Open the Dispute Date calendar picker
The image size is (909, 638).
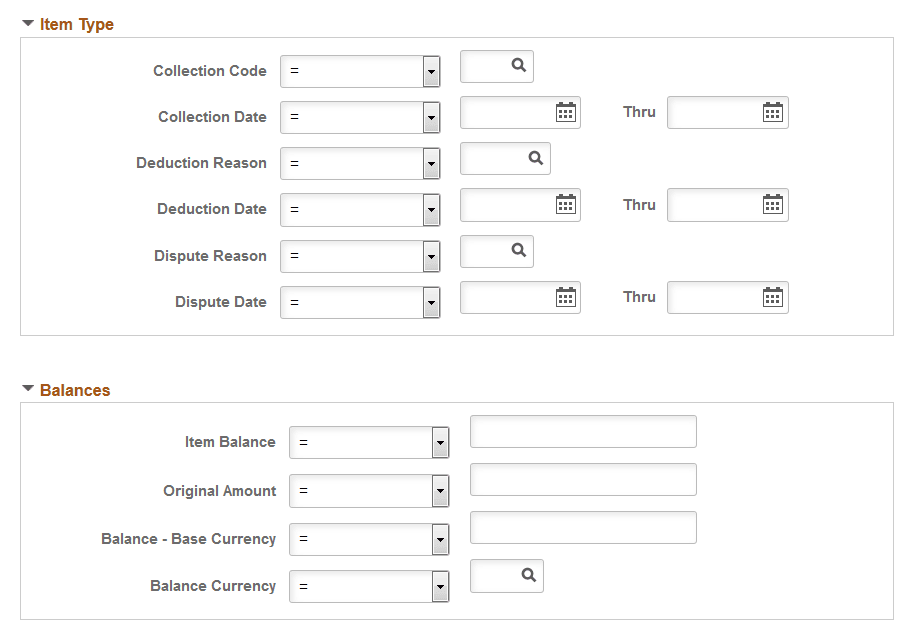568,296
